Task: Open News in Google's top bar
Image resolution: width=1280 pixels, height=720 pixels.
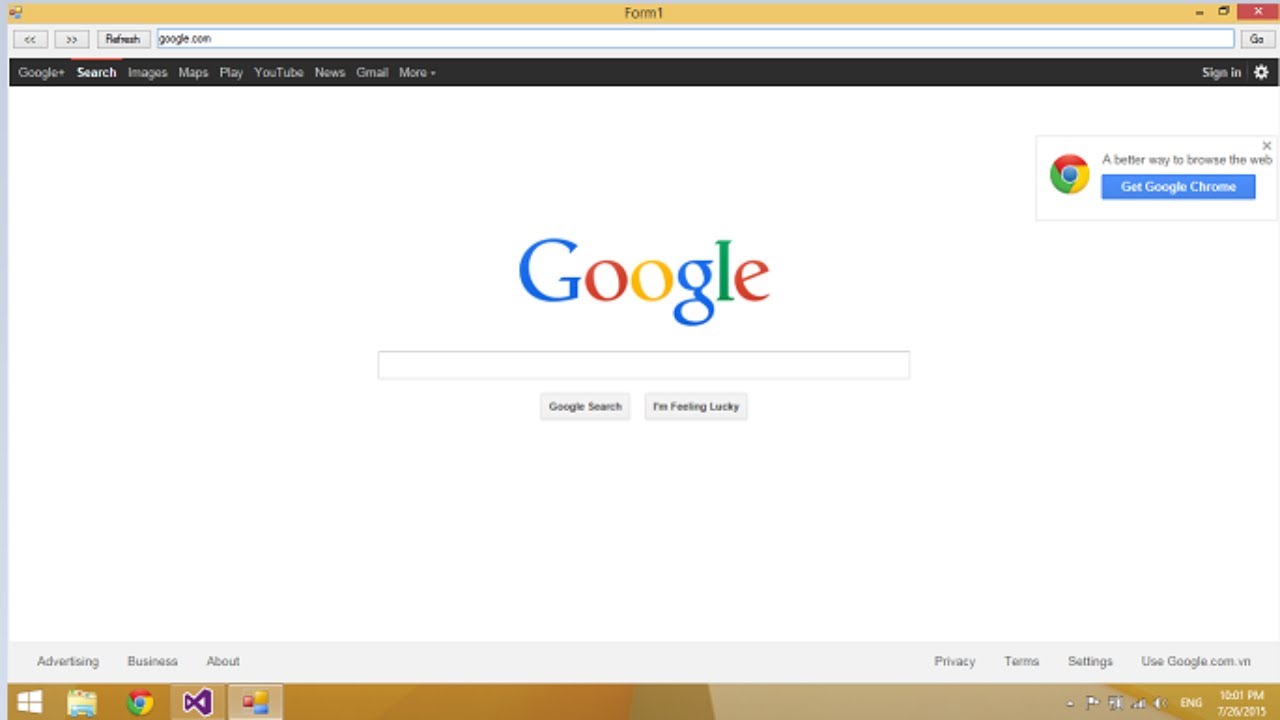Action: pyautogui.click(x=329, y=72)
